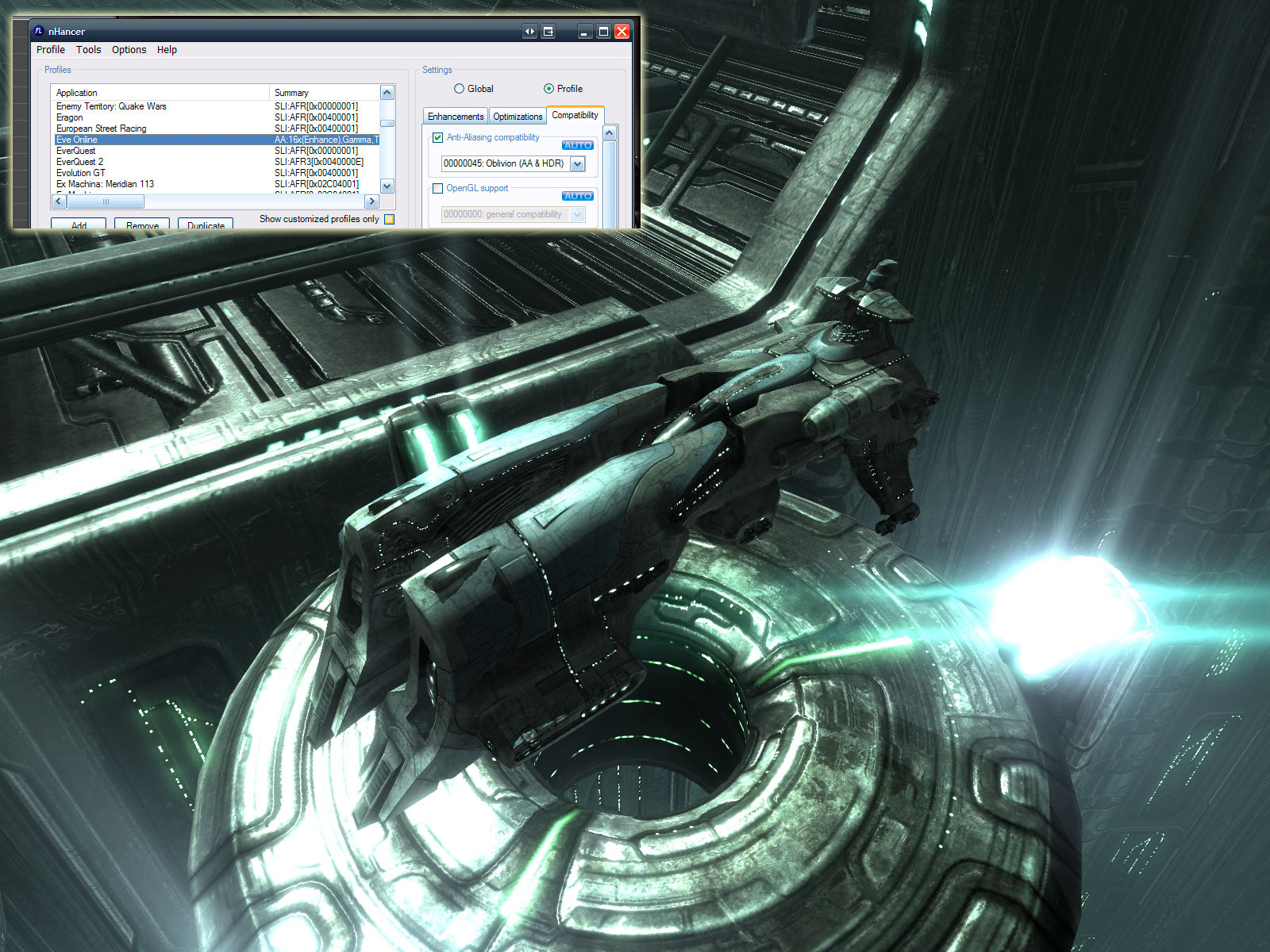
Task: Click AUTO button for Anti-Aliasing compatibility
Action: [578, 145]
